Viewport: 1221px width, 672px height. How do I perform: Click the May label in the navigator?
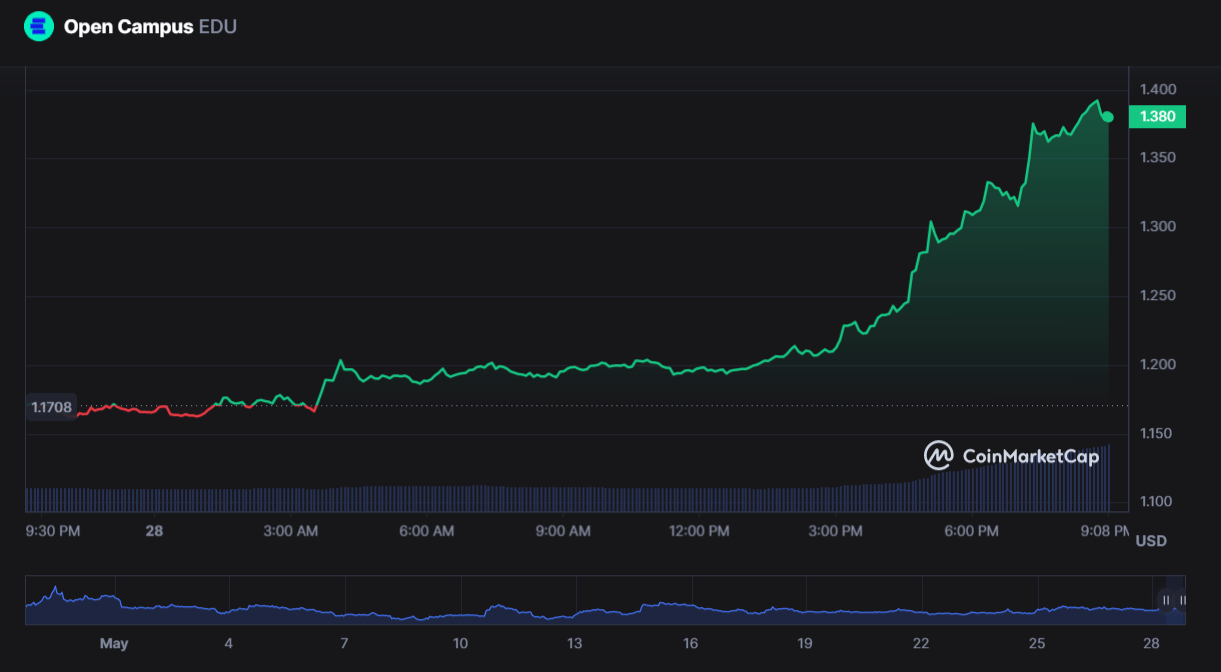[x=114, y=643]
